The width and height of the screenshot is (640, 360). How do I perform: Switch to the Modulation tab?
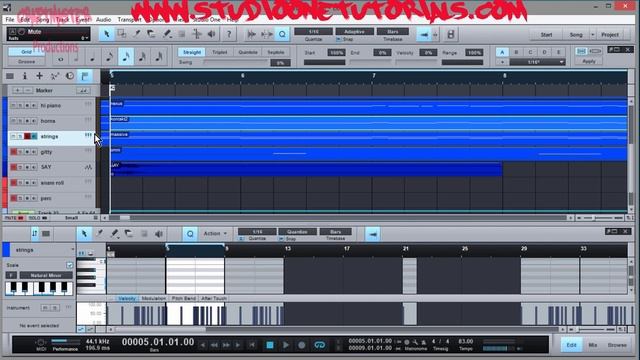tap(153, 298)
